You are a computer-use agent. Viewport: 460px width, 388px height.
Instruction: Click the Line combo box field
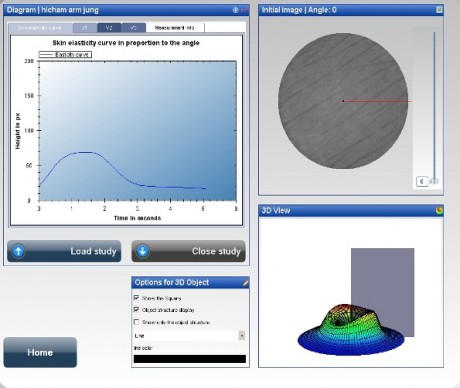pos(189,335)
